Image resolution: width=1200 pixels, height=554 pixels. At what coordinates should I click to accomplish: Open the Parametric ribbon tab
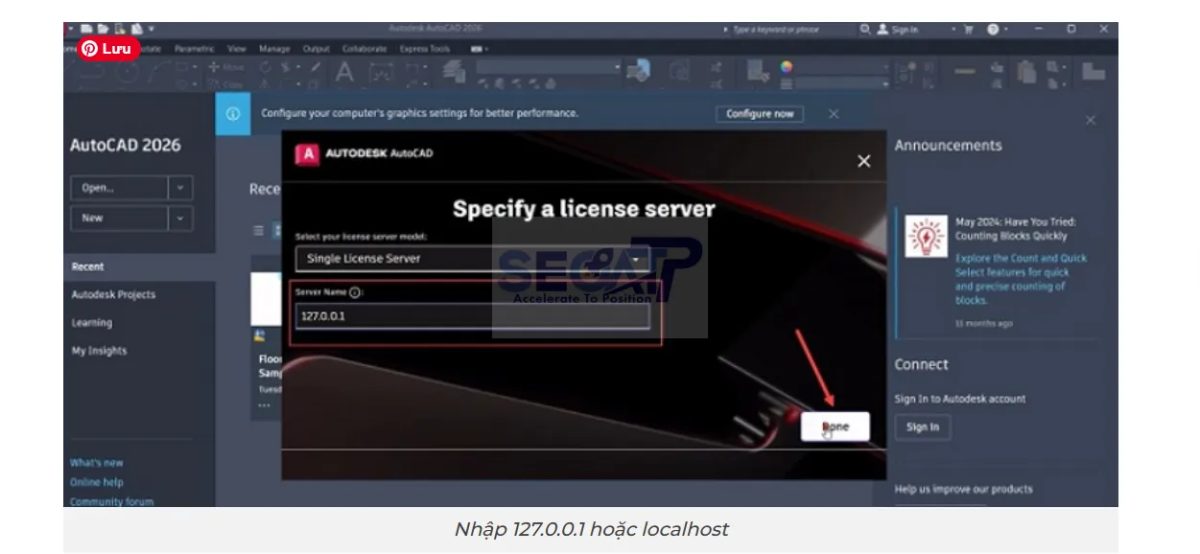tap(194, 48)
